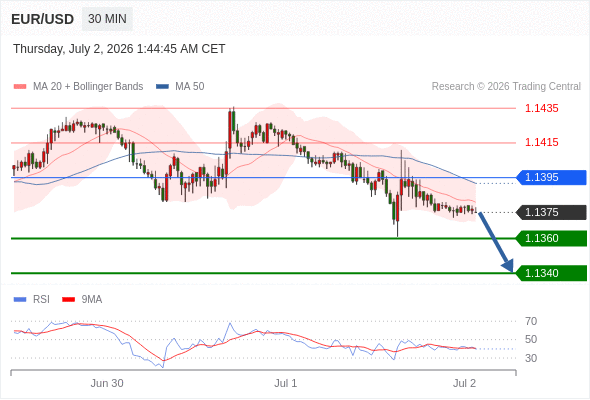
Task: Click the EUR/USD pair title
Action: point(43,19)
